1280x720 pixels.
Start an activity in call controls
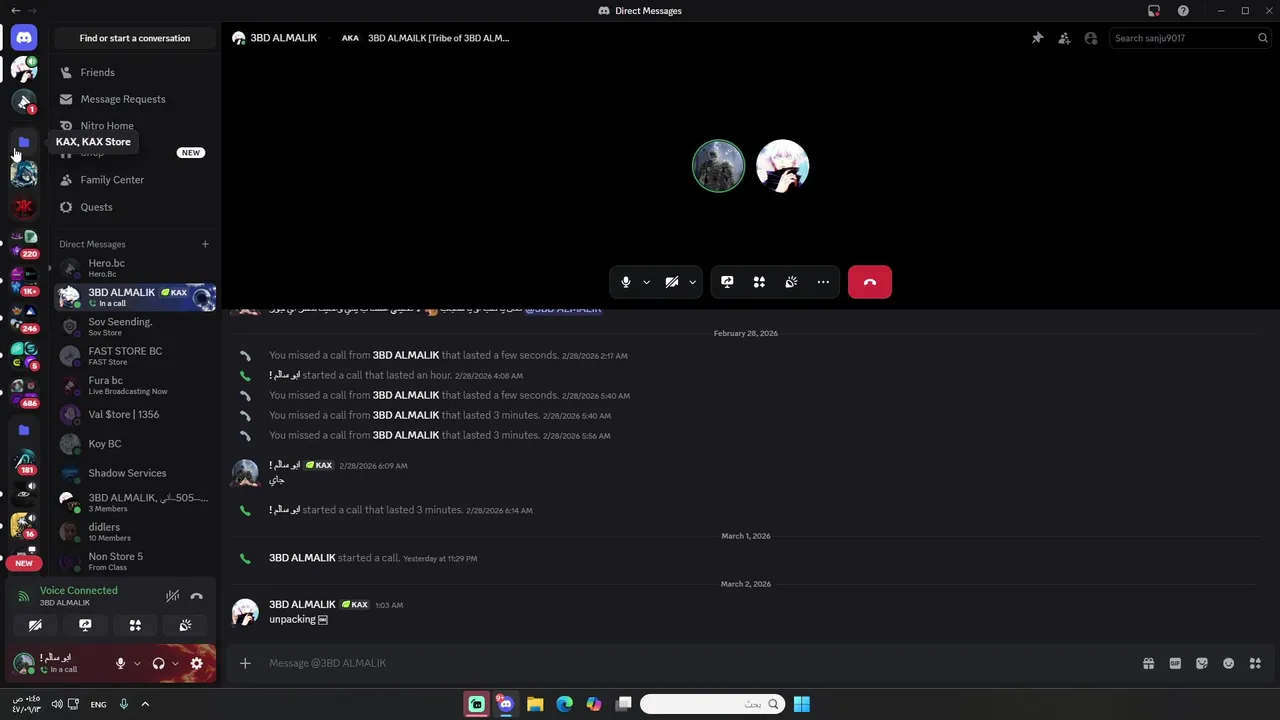click(759, 282)
